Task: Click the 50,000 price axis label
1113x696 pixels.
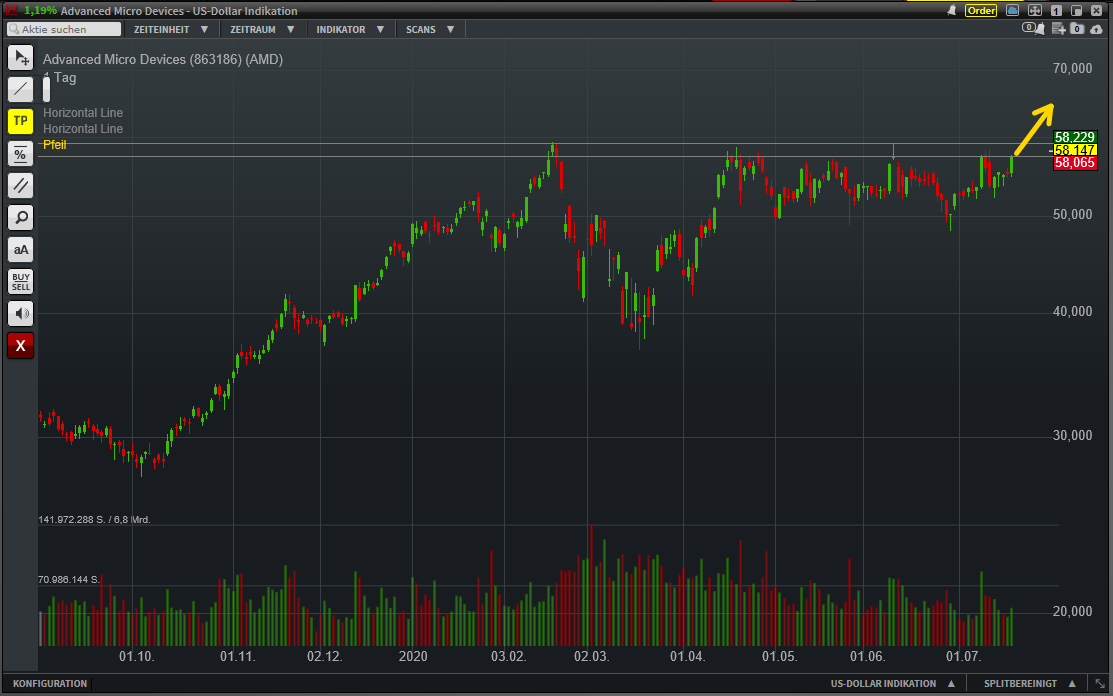Action: 1073,214
